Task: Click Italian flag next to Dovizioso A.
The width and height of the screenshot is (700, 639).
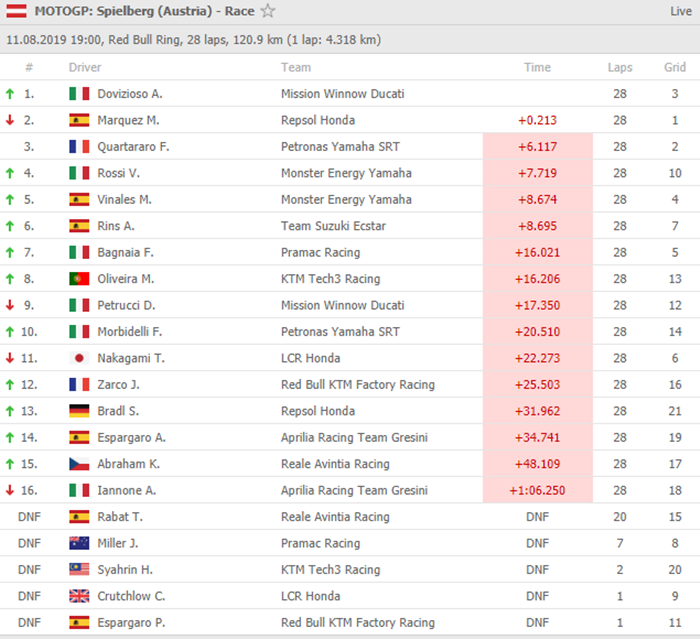Action: (79, 94)
